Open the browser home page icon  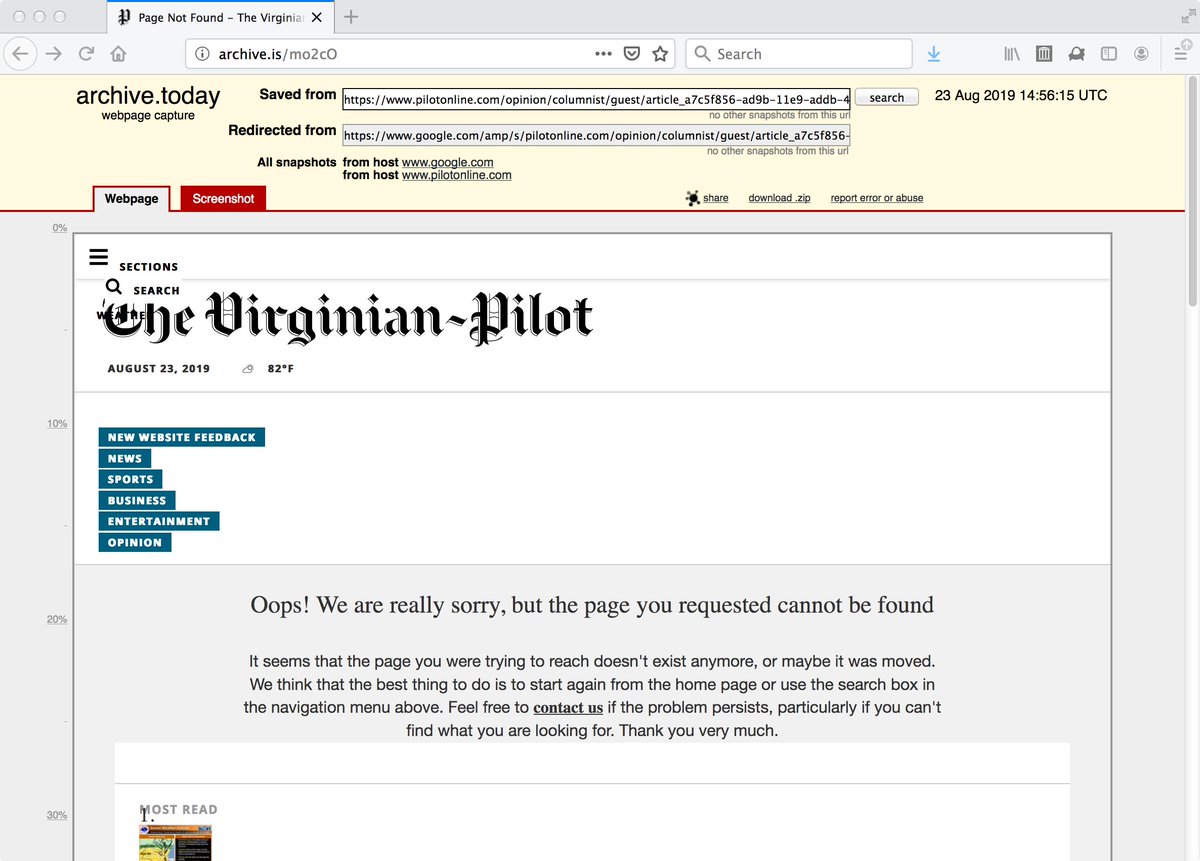pyautogui.click(x=118, y=54)
